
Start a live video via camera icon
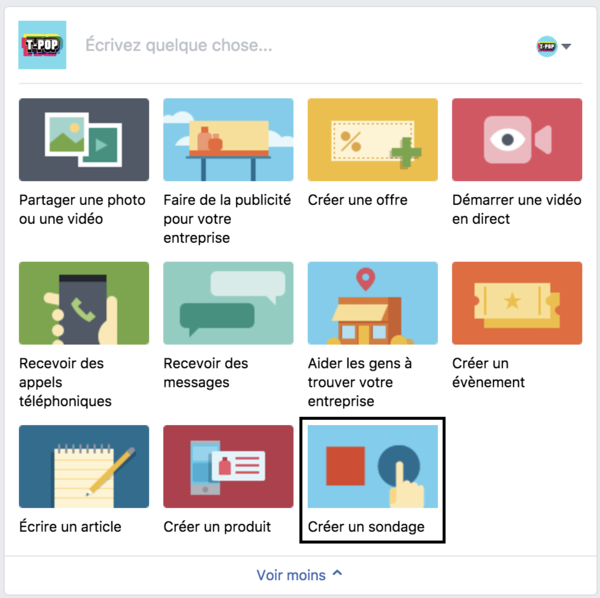point(517,140)
